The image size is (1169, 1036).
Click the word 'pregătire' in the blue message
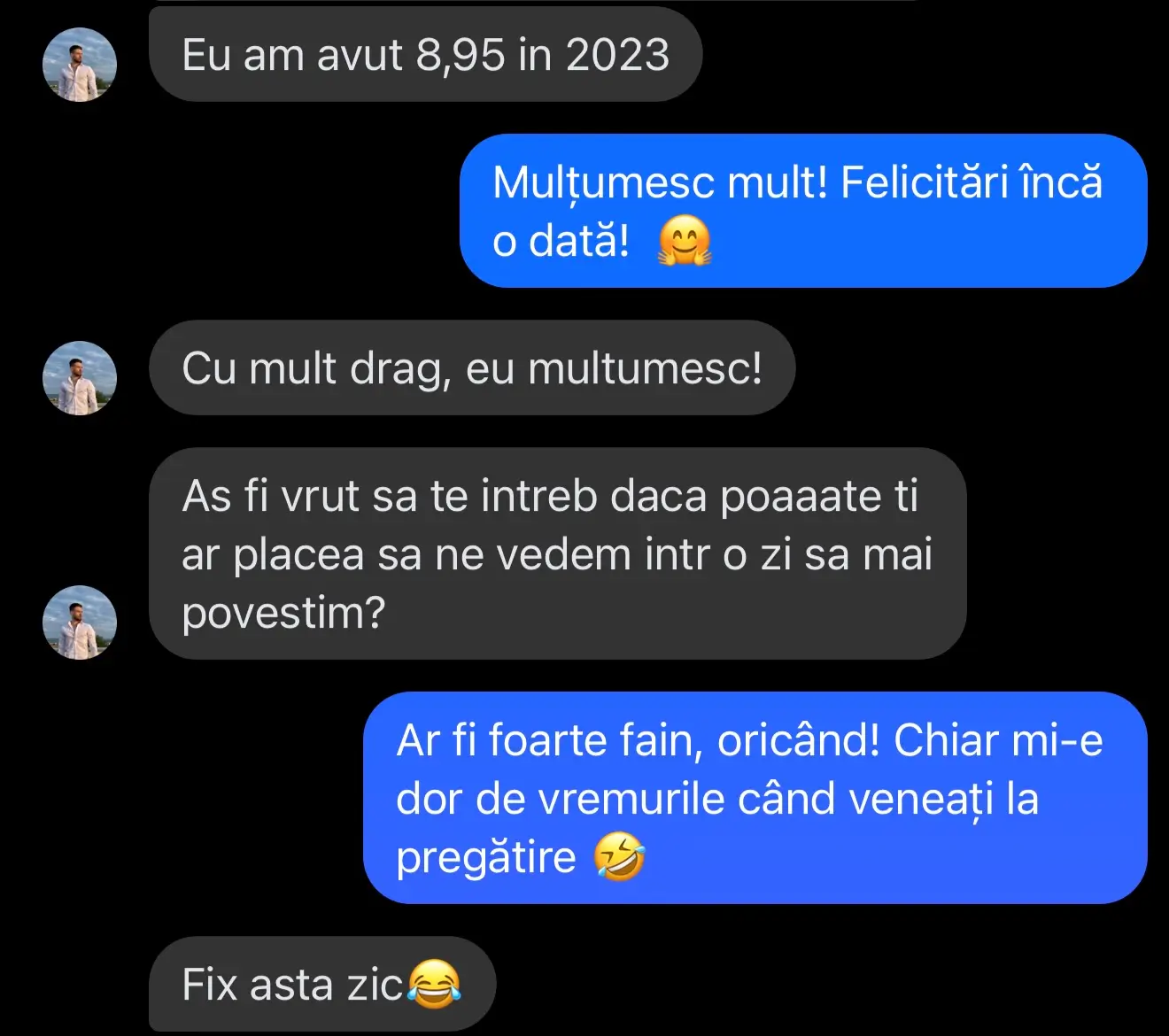tap(486, 858)
